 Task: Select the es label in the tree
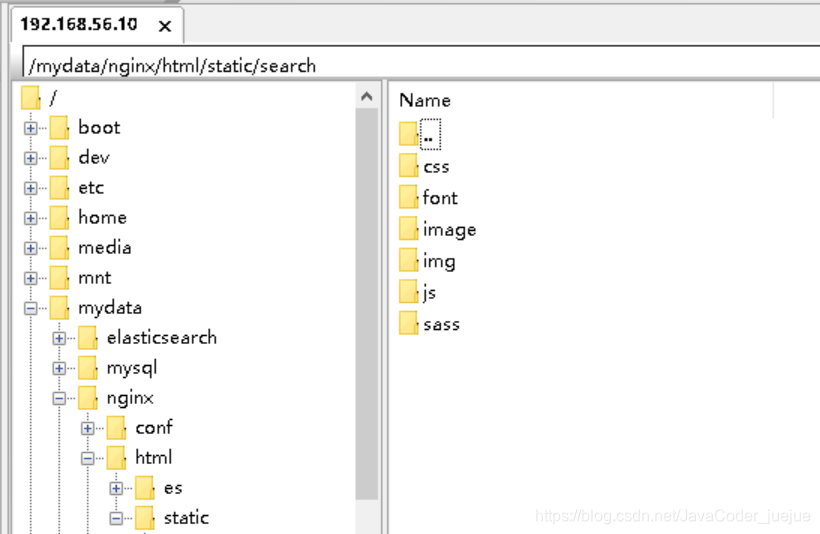pos(173,488)
